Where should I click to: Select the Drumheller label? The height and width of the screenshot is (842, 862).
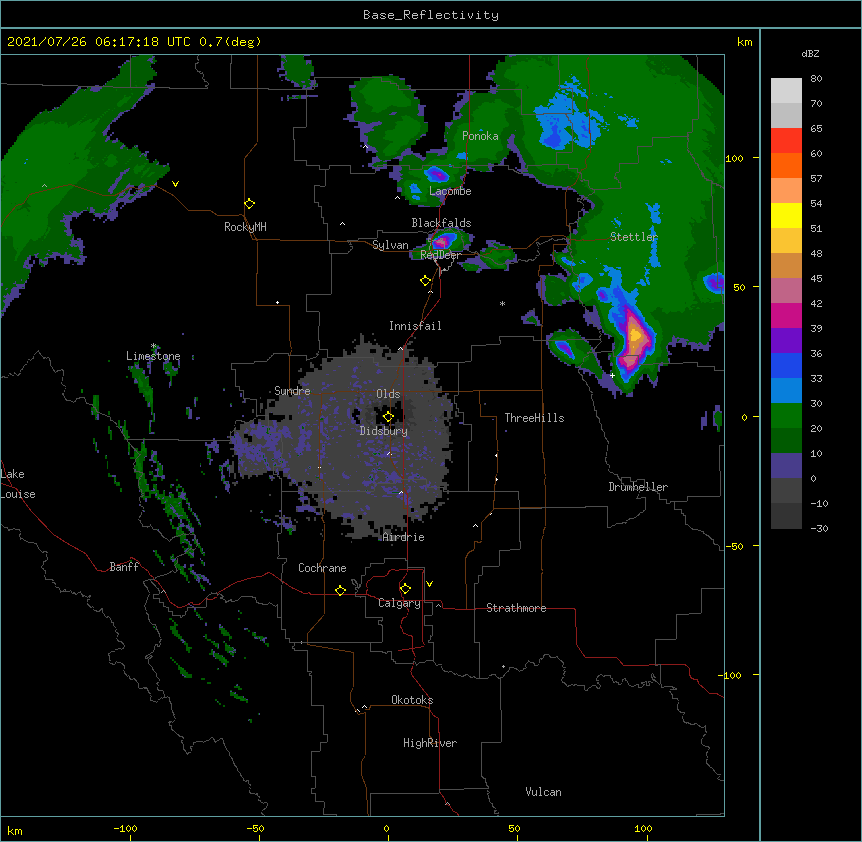pyautogui.click(x=638, y=487)
